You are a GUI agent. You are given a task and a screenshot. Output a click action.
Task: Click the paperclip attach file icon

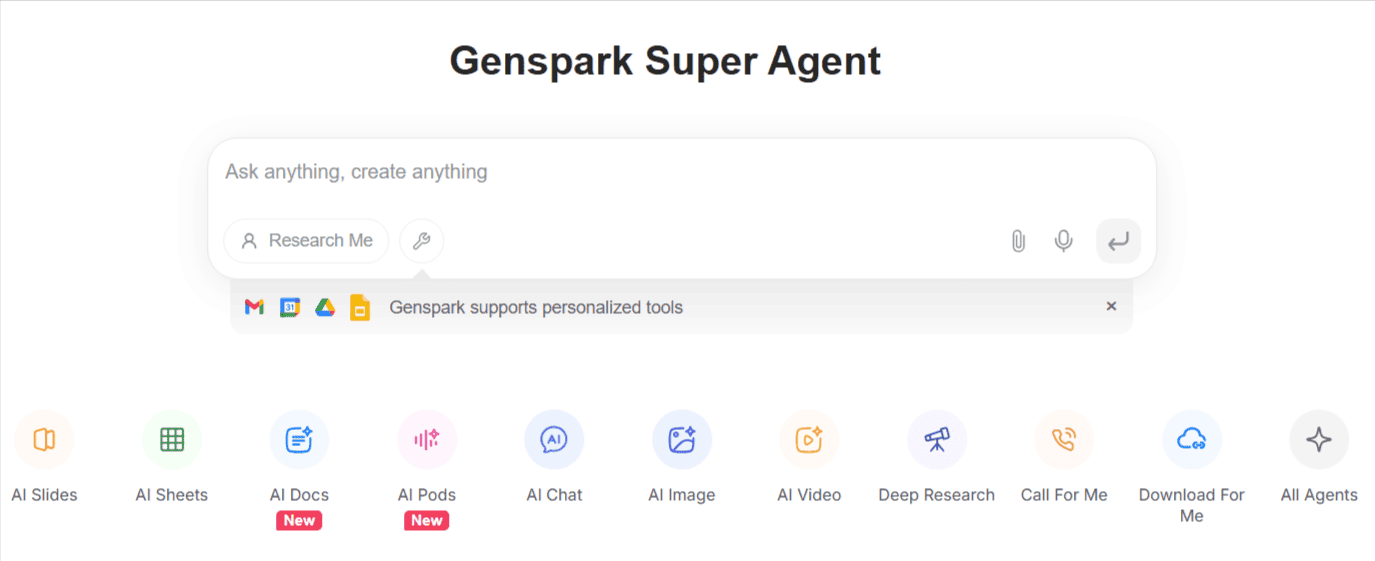(1018, 241)
